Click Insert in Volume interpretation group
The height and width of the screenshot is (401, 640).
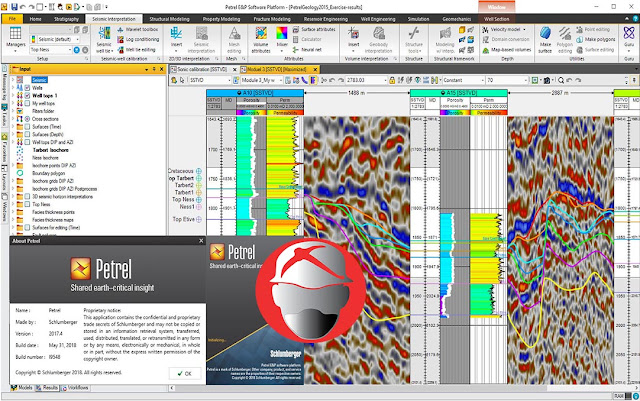pyautogui.click(x=353, y=39)
